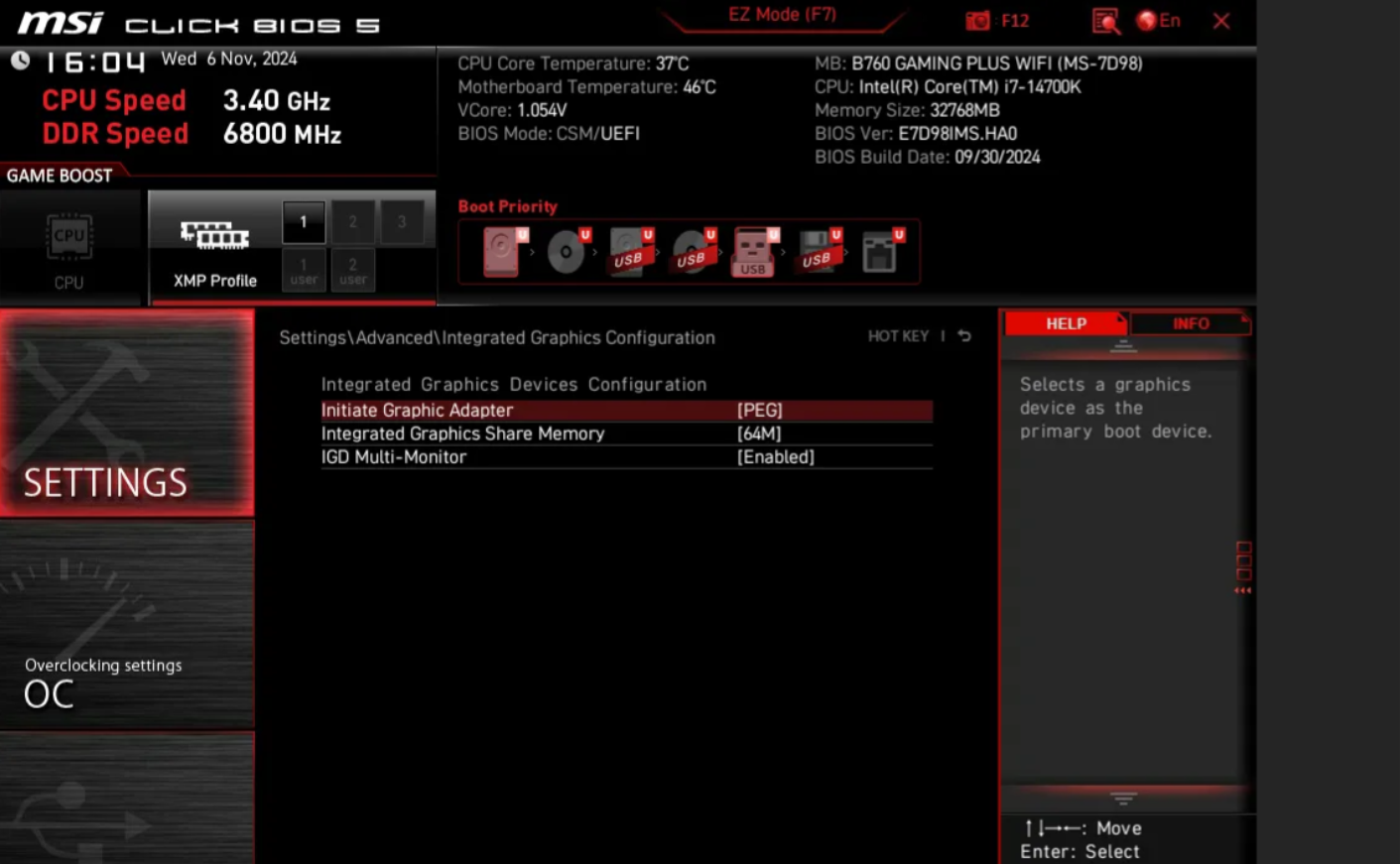Click the 16:04 clock readout
This screenshot has height=864, width=1400.
tap(96, 62)
